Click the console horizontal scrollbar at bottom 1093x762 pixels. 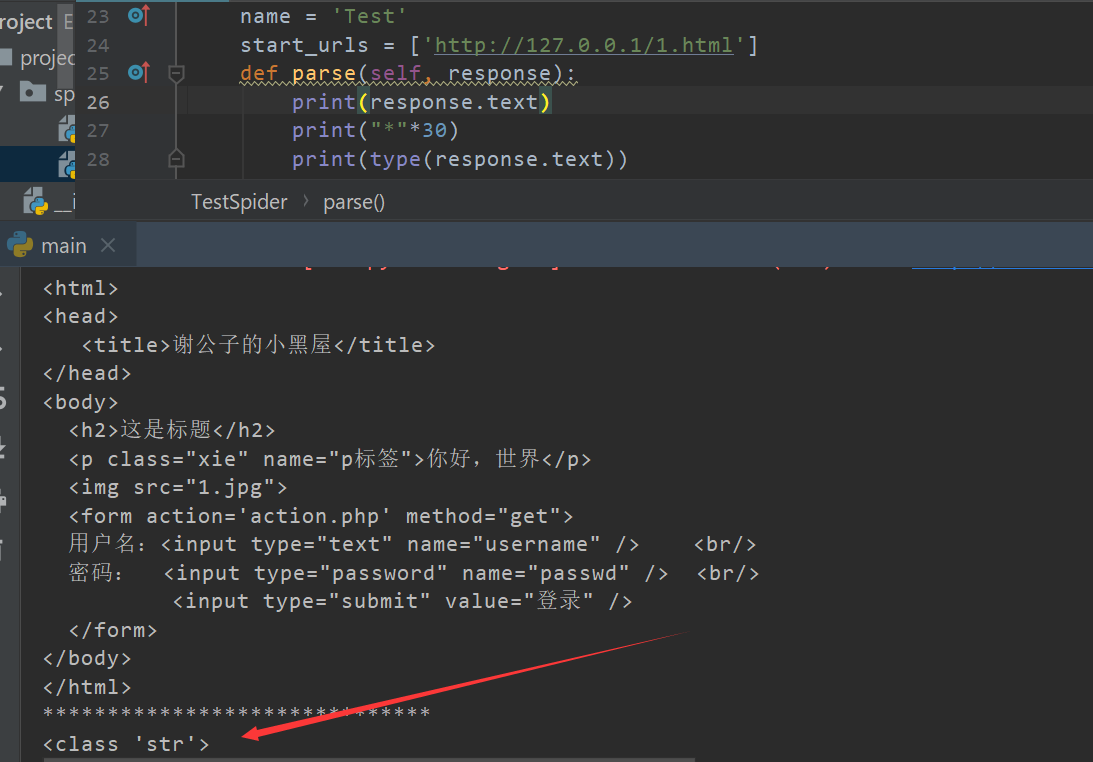pos(369,759)
